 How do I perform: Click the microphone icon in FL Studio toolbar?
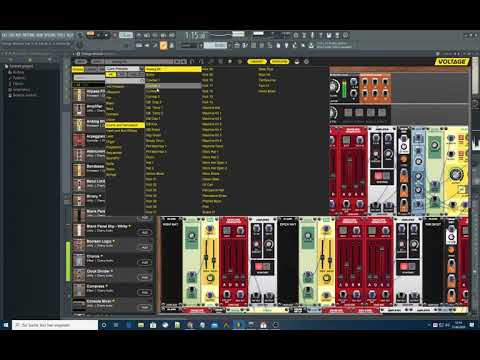312,35
